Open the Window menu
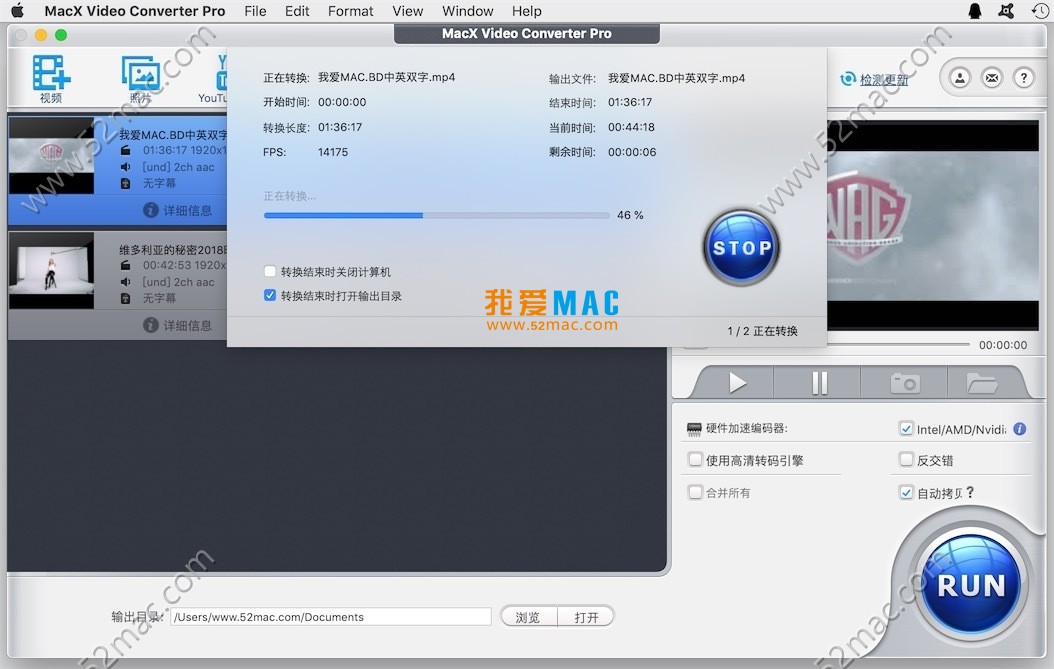Screen dimensions: 1054x669 468,11
